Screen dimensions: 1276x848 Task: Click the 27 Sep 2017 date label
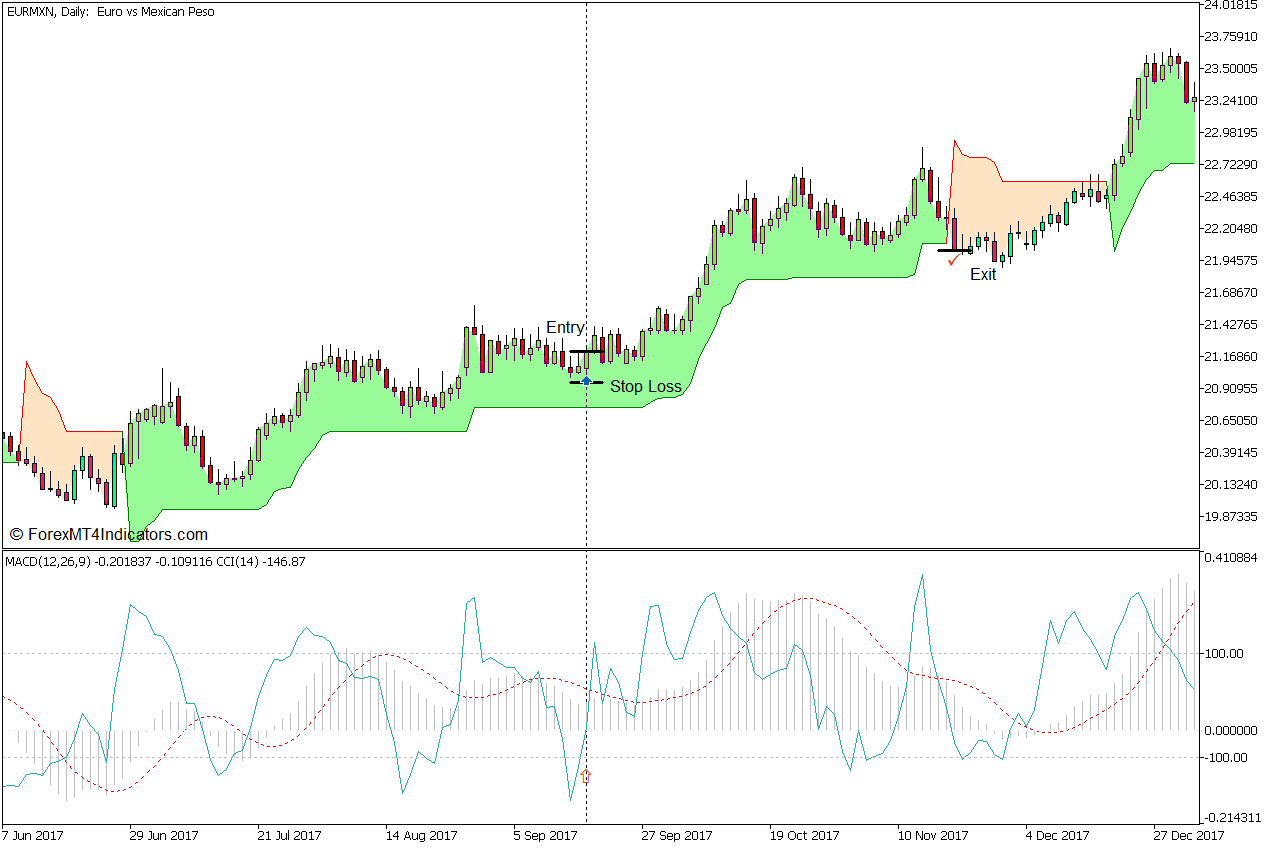677,835
